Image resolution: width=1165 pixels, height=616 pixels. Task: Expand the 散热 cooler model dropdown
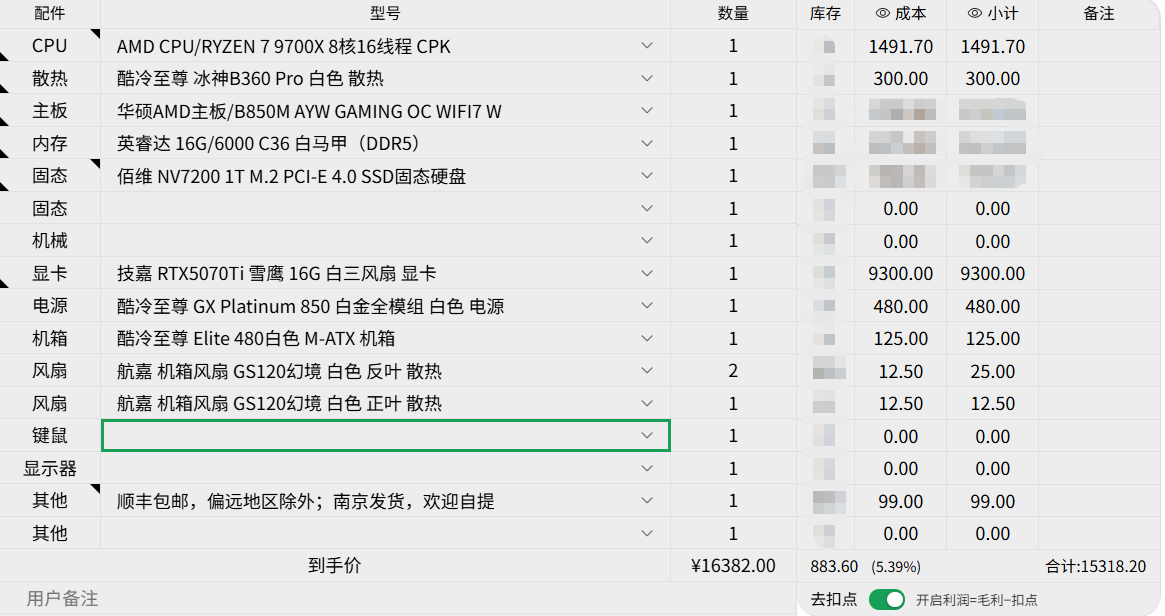[x=647, y=78]
